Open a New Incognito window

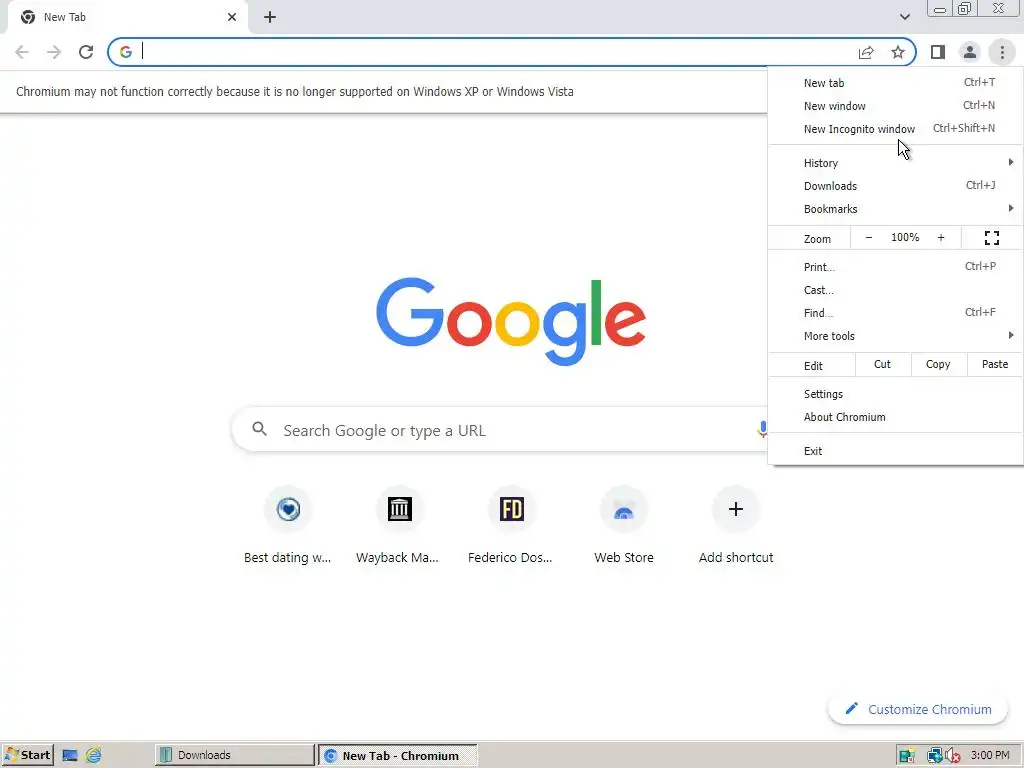[x=895, y=129]
